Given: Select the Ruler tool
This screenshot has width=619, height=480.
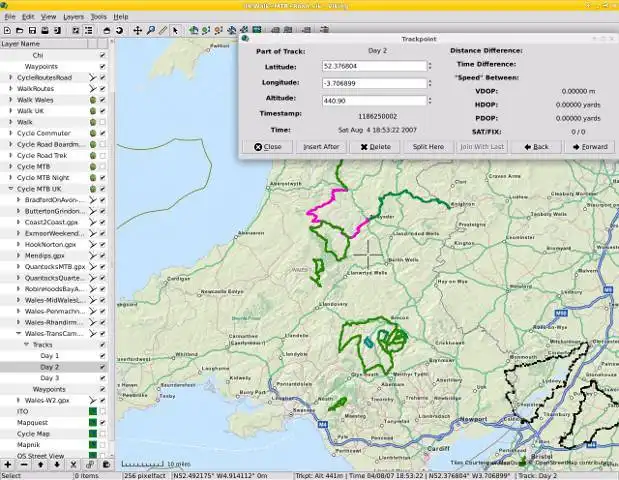Looking at the screenshot, I should 163,30.
